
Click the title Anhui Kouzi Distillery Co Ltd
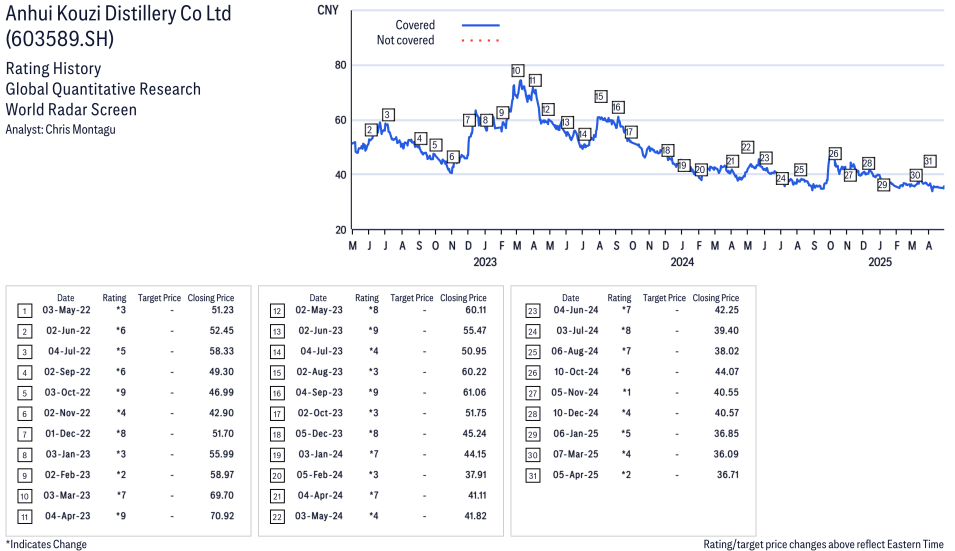(119, 13)
